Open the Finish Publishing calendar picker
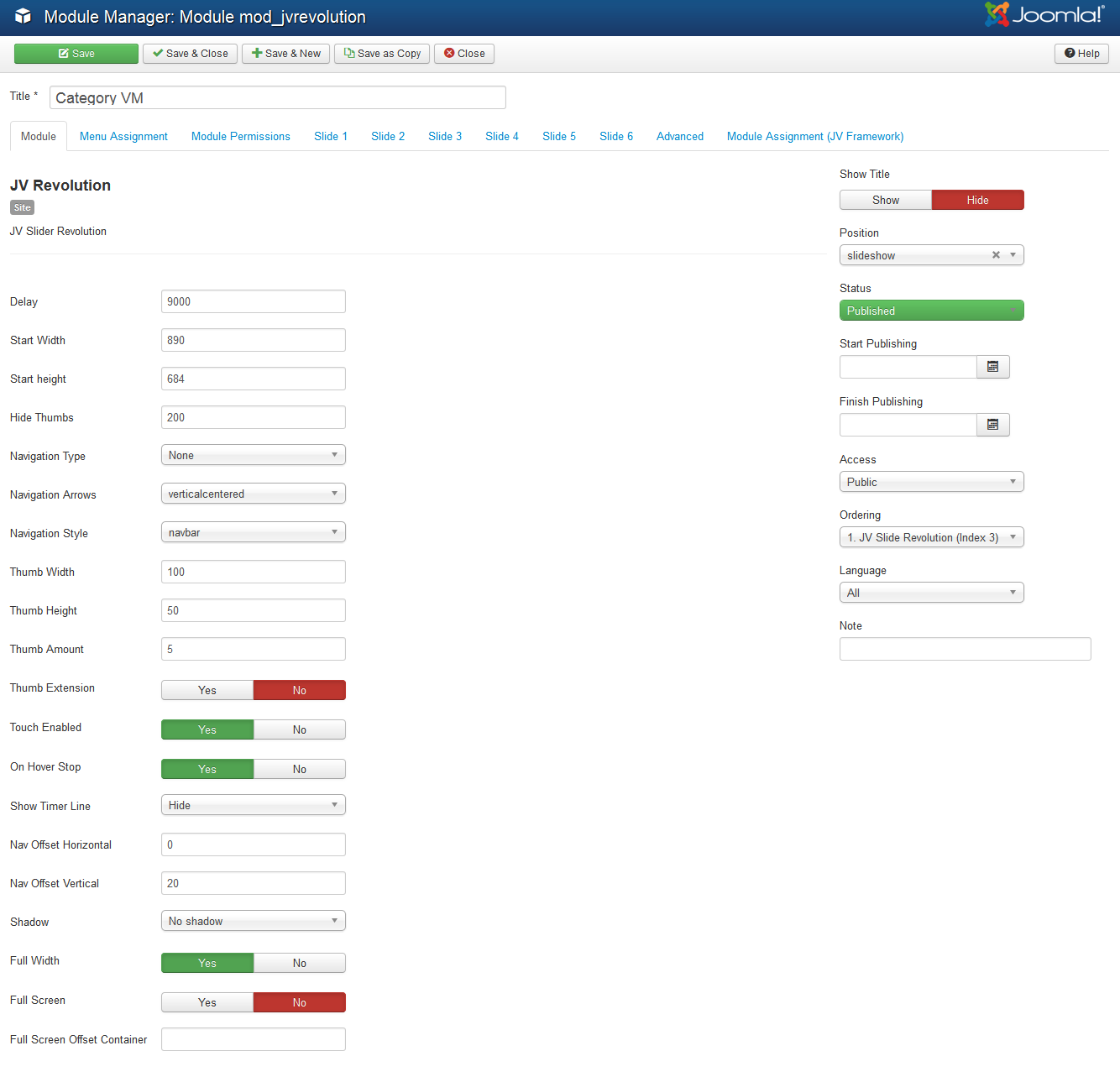This screenshot has width=1120, height=1077. (x=992, y=425)
